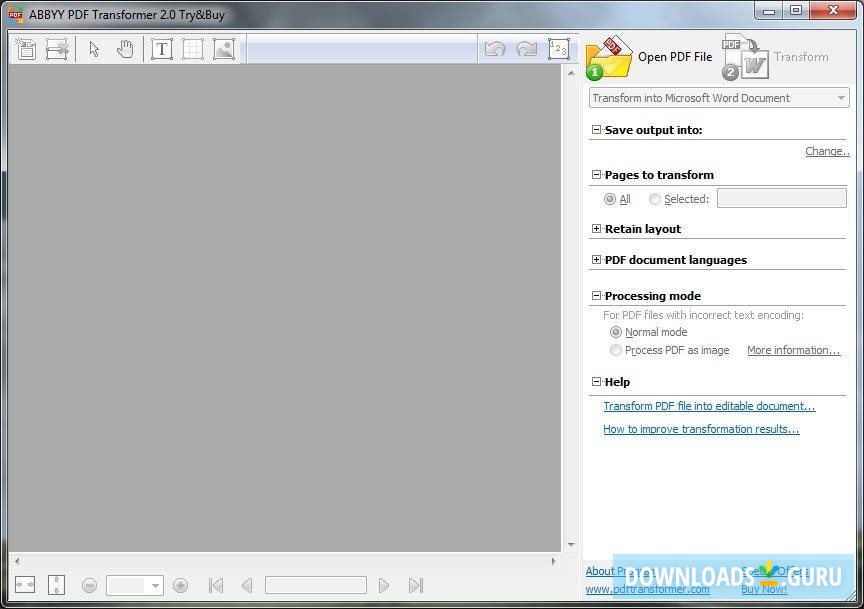Screen dimensions: 864x609
Task: Select the Text area tool
Action: [162, 49]
